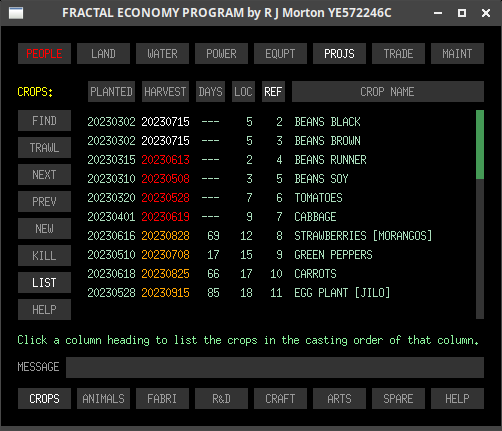
Task: Switch to the R&D bottom tab
Action: [221, 398]
